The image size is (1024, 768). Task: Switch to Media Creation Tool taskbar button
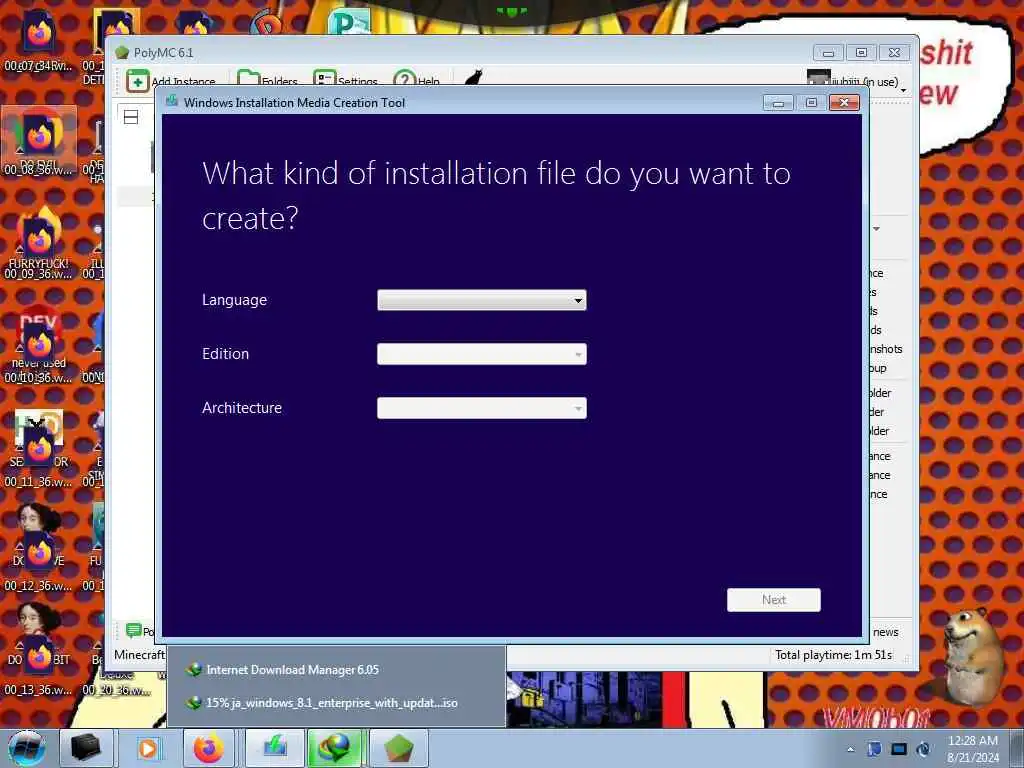[275, 748]
